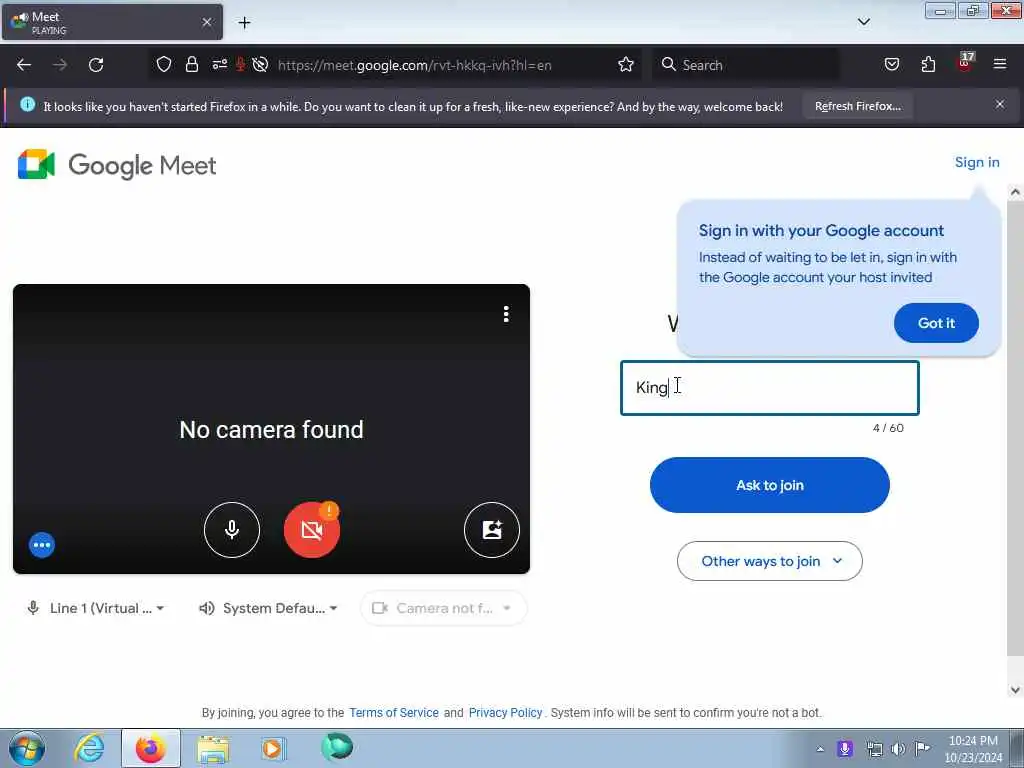Launch Internet Explorer from taskbar
The image size is (1024, 768).
[89, 748]
